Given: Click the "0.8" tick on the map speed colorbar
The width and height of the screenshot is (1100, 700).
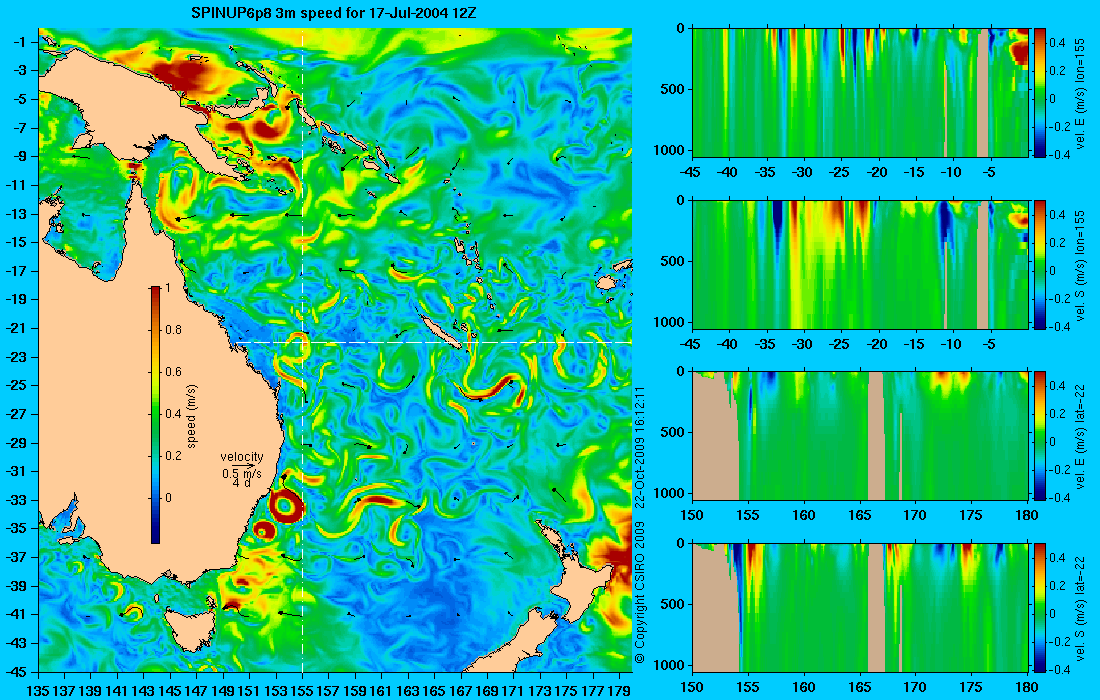Looking at the screenshot, I should click(x=173, y=330).
